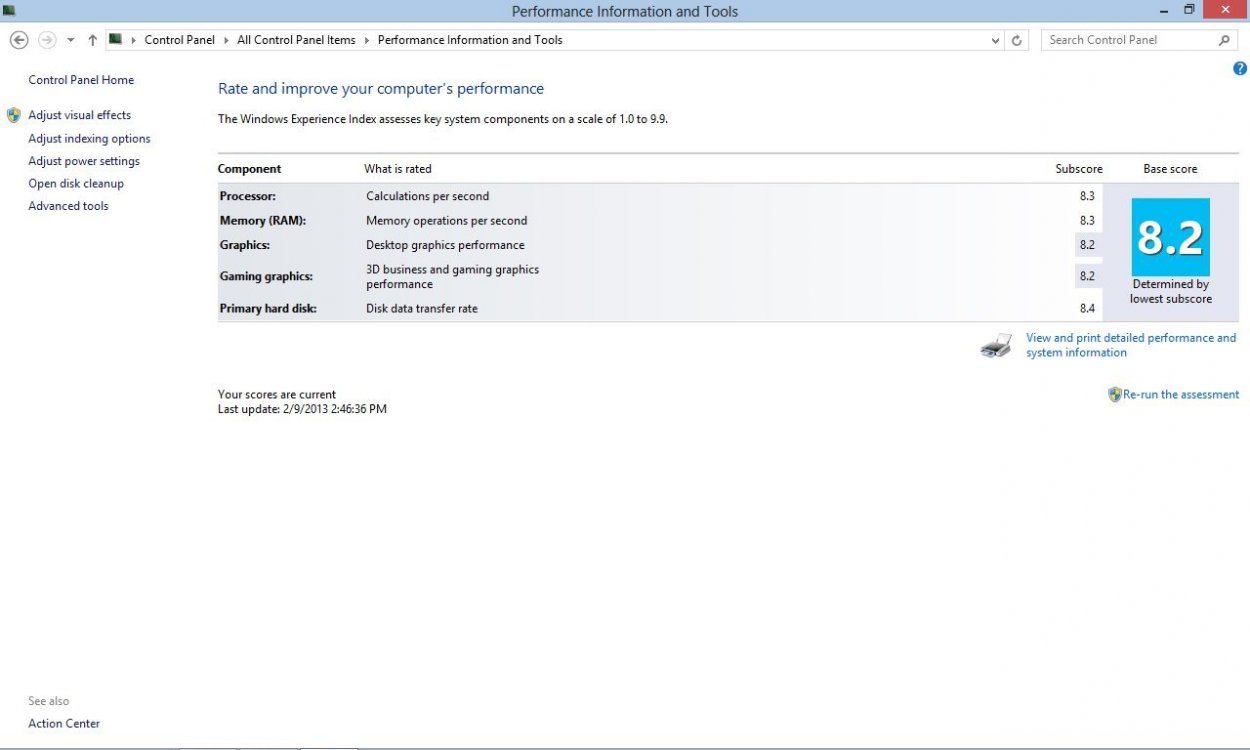Open Adjust indexing options

(89, 139)
